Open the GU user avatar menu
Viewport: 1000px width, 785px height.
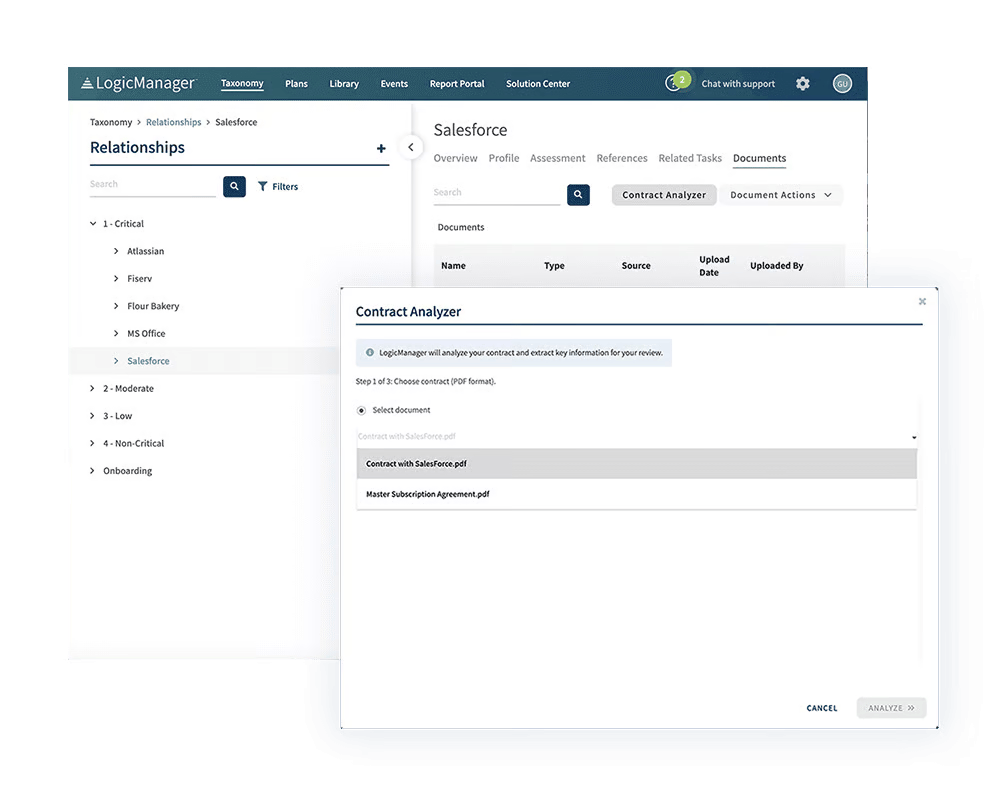[x=842, y=84]
